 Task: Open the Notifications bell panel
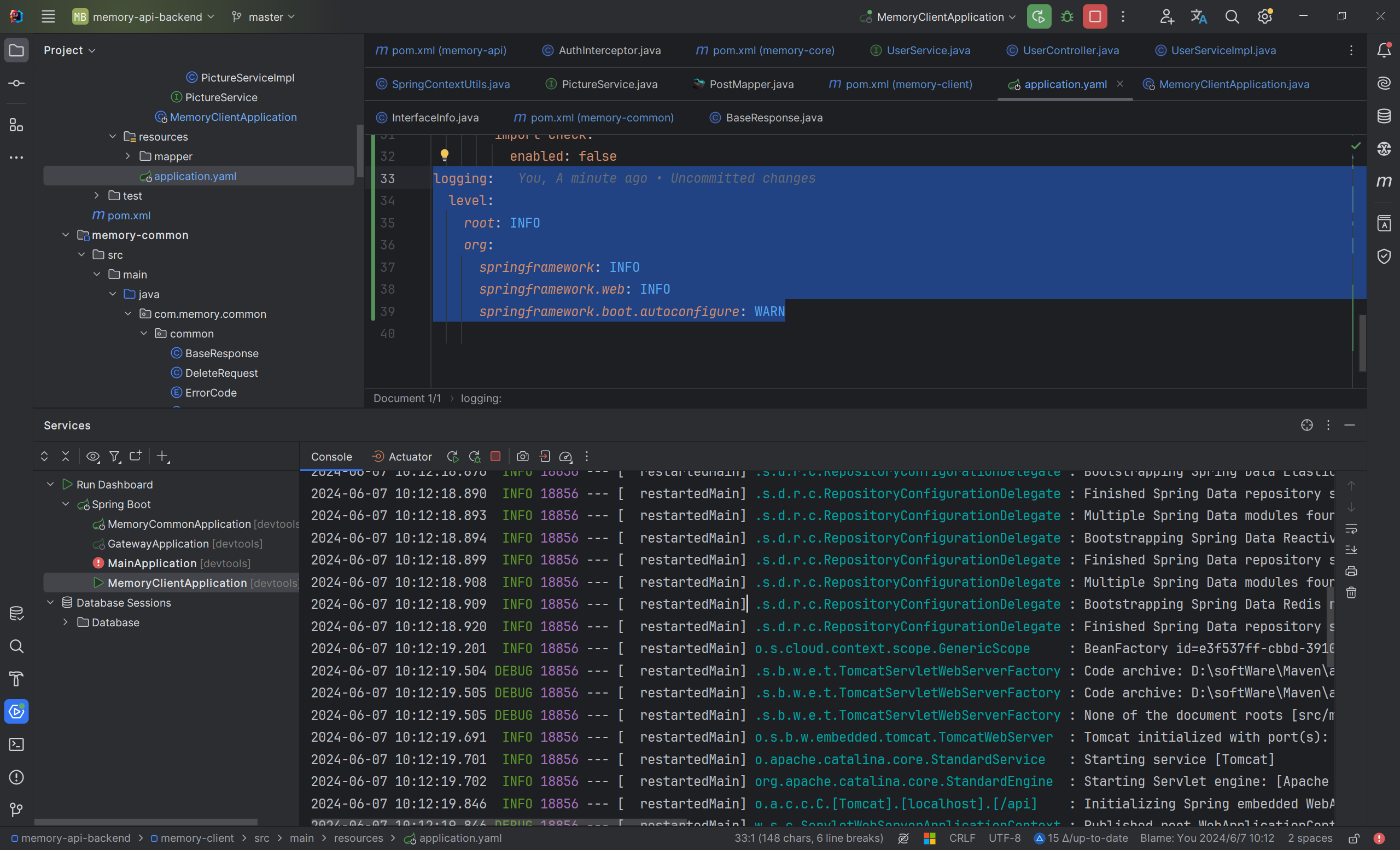[x=1384, y=50]
